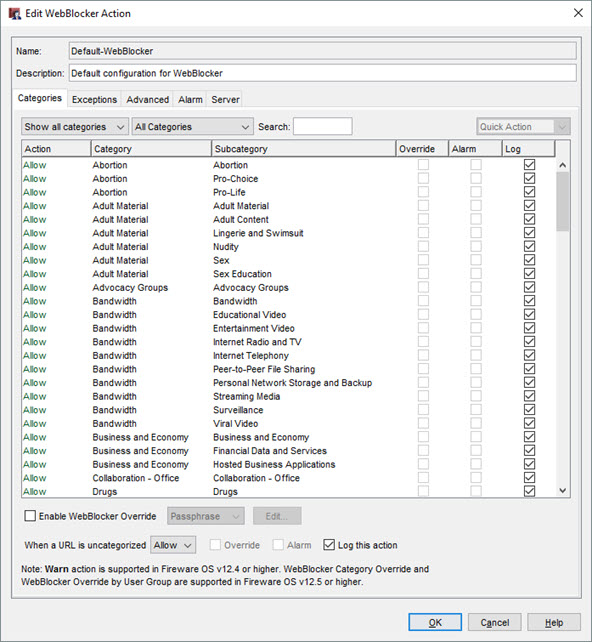
Task: Check Alarm for Surveillance row
Action: [476, 410]
